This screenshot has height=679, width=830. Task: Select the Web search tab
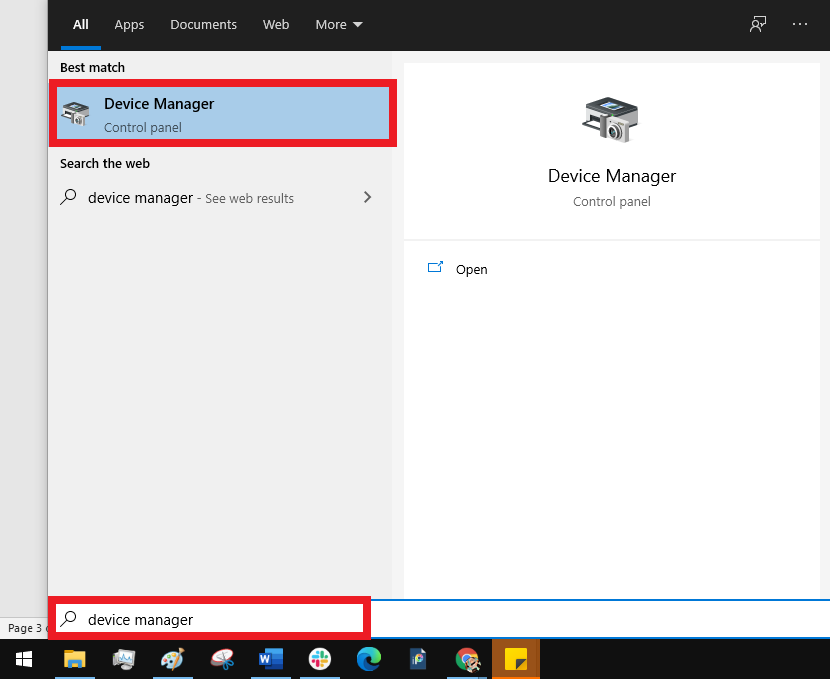pyautogui.click(x=276, y=24)
